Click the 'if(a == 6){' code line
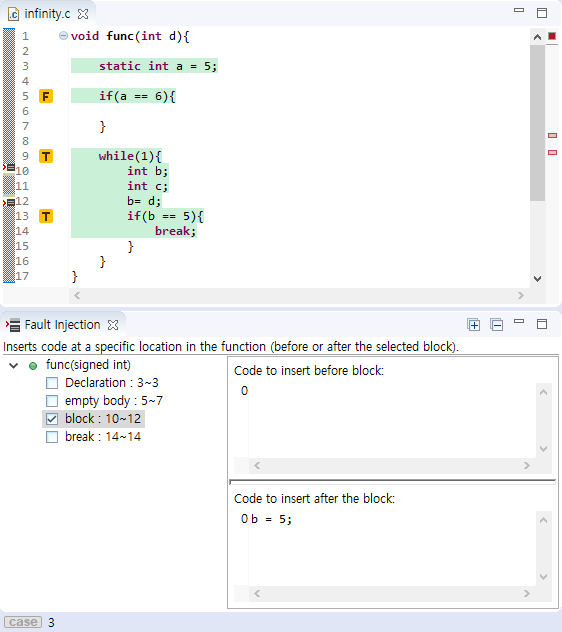 click(x=137, y=96)
